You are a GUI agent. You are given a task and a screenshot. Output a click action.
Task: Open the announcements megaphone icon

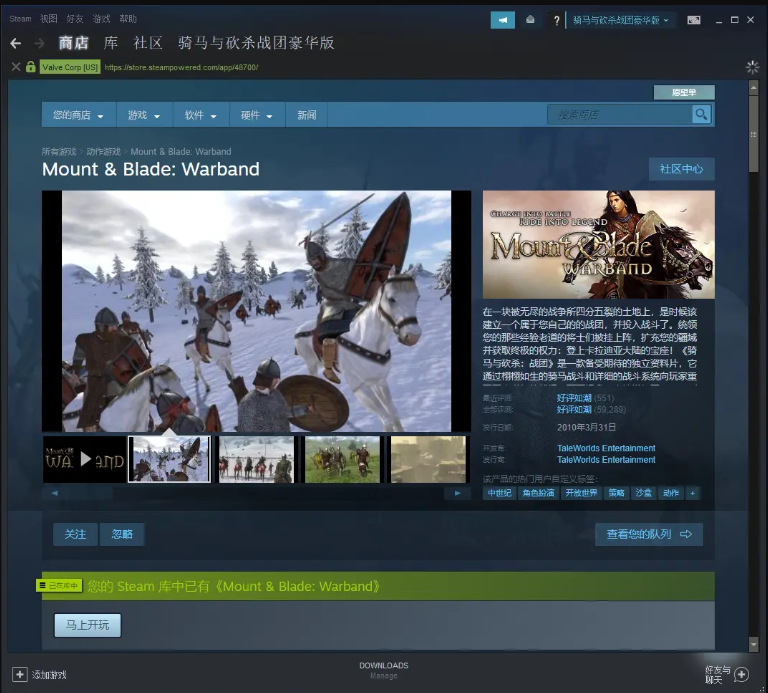502,20
